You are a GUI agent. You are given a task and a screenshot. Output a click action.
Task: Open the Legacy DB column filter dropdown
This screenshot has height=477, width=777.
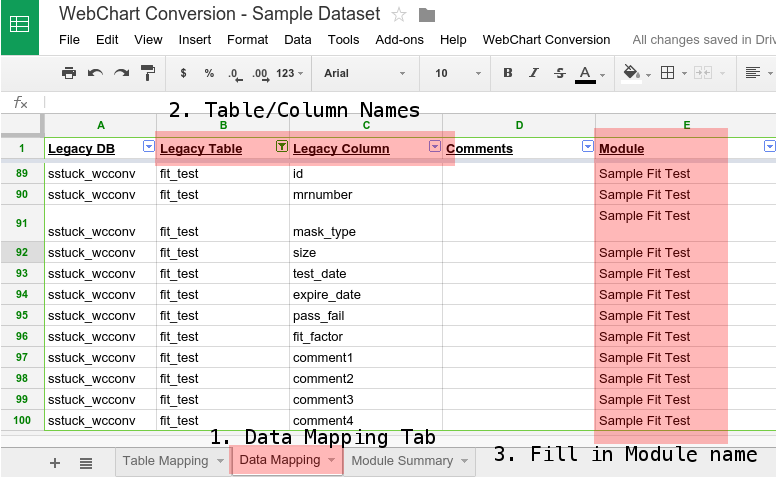[149, 146]
